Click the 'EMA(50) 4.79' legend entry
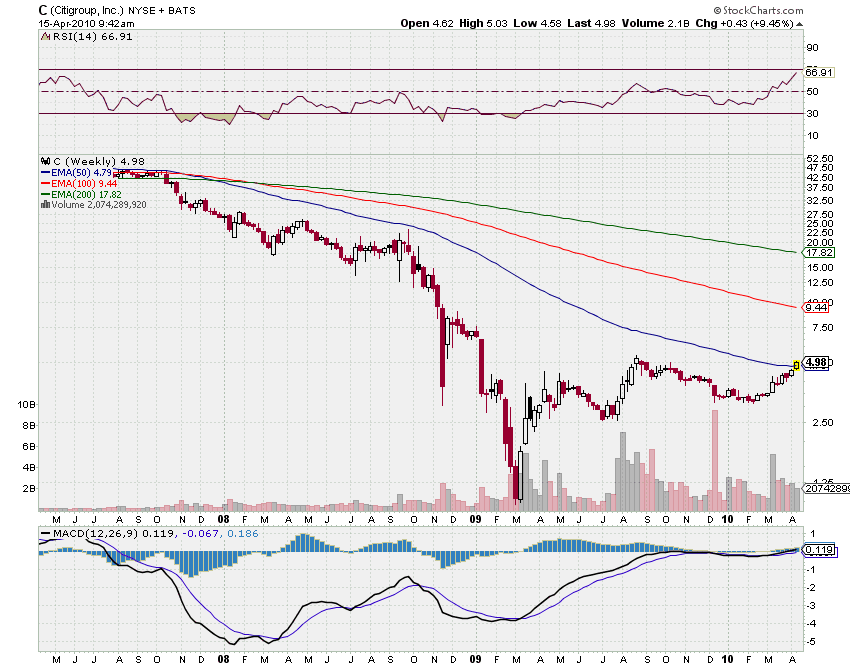The width and height of the screenshot is (850, 668). coord(81,173)
